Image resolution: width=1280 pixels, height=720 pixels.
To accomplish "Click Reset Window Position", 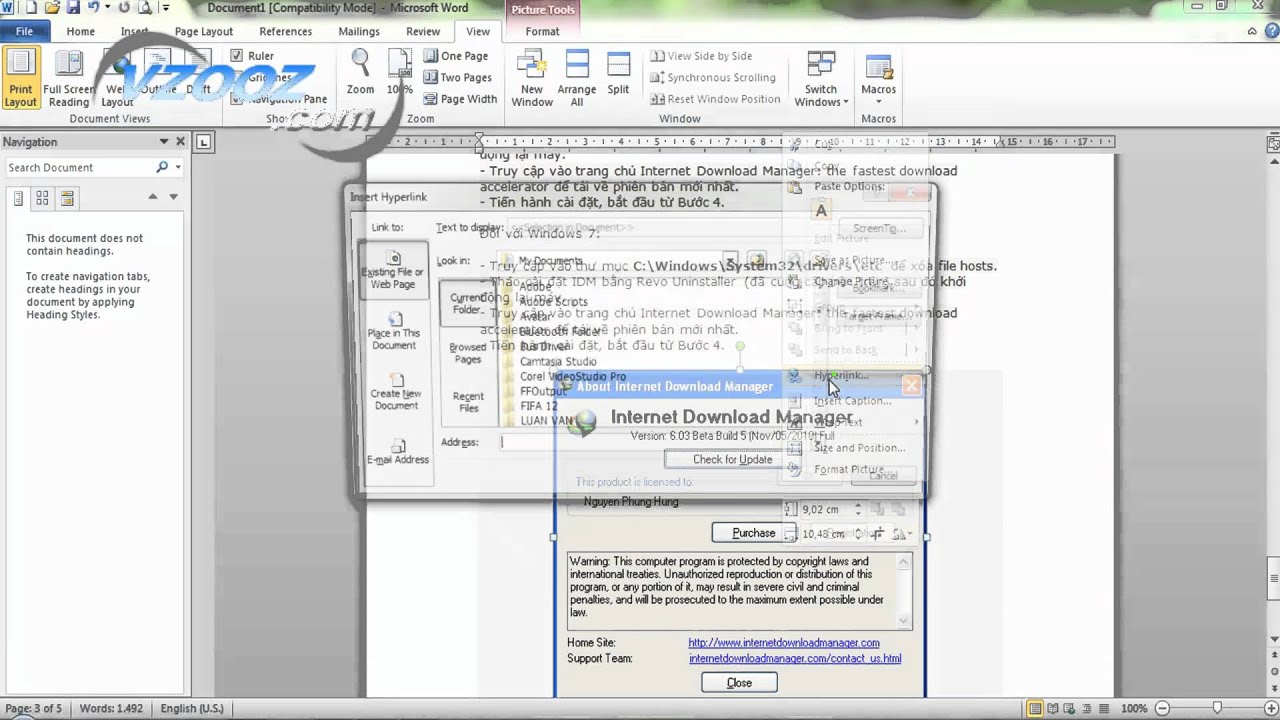I will (x=715, y=99).
